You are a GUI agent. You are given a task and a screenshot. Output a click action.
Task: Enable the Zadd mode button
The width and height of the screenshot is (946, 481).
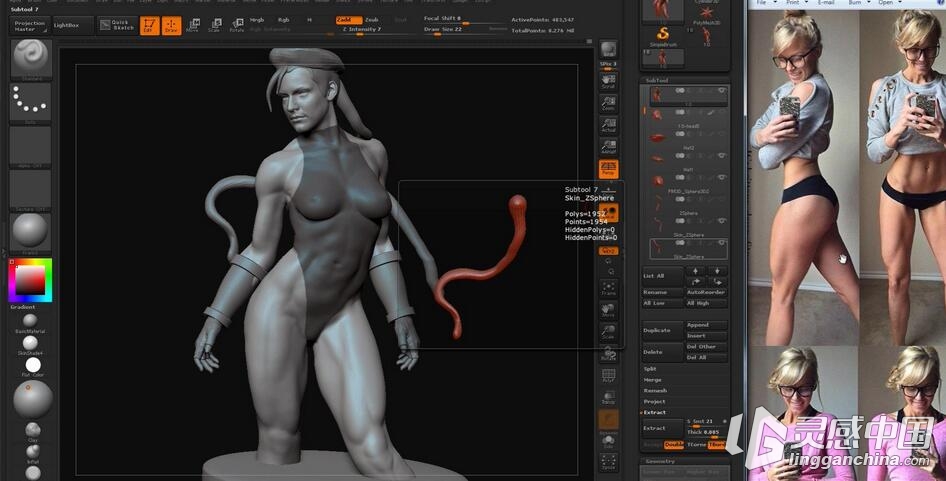[349, 20]
